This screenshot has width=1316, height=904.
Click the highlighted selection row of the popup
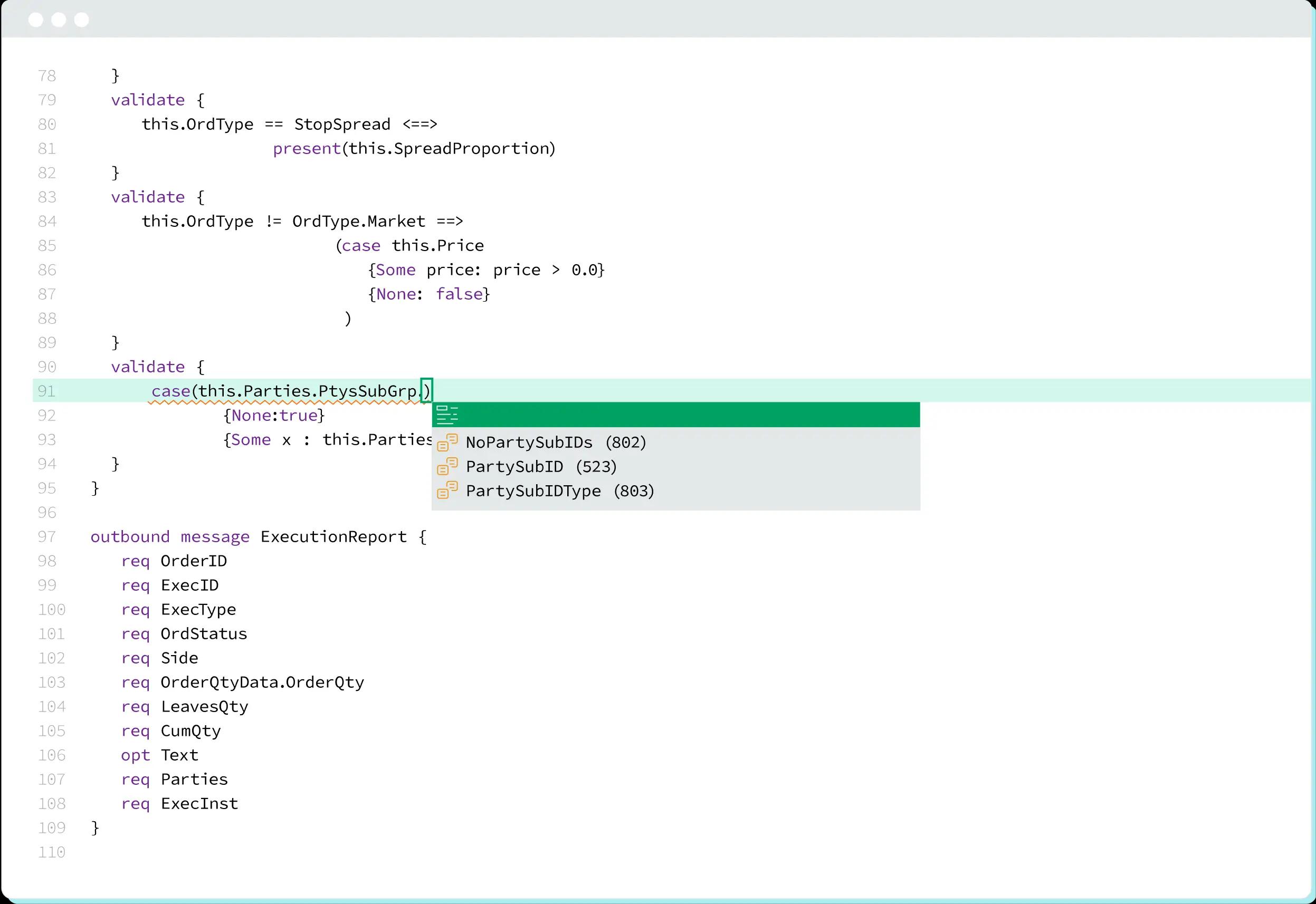pos(674,415)
